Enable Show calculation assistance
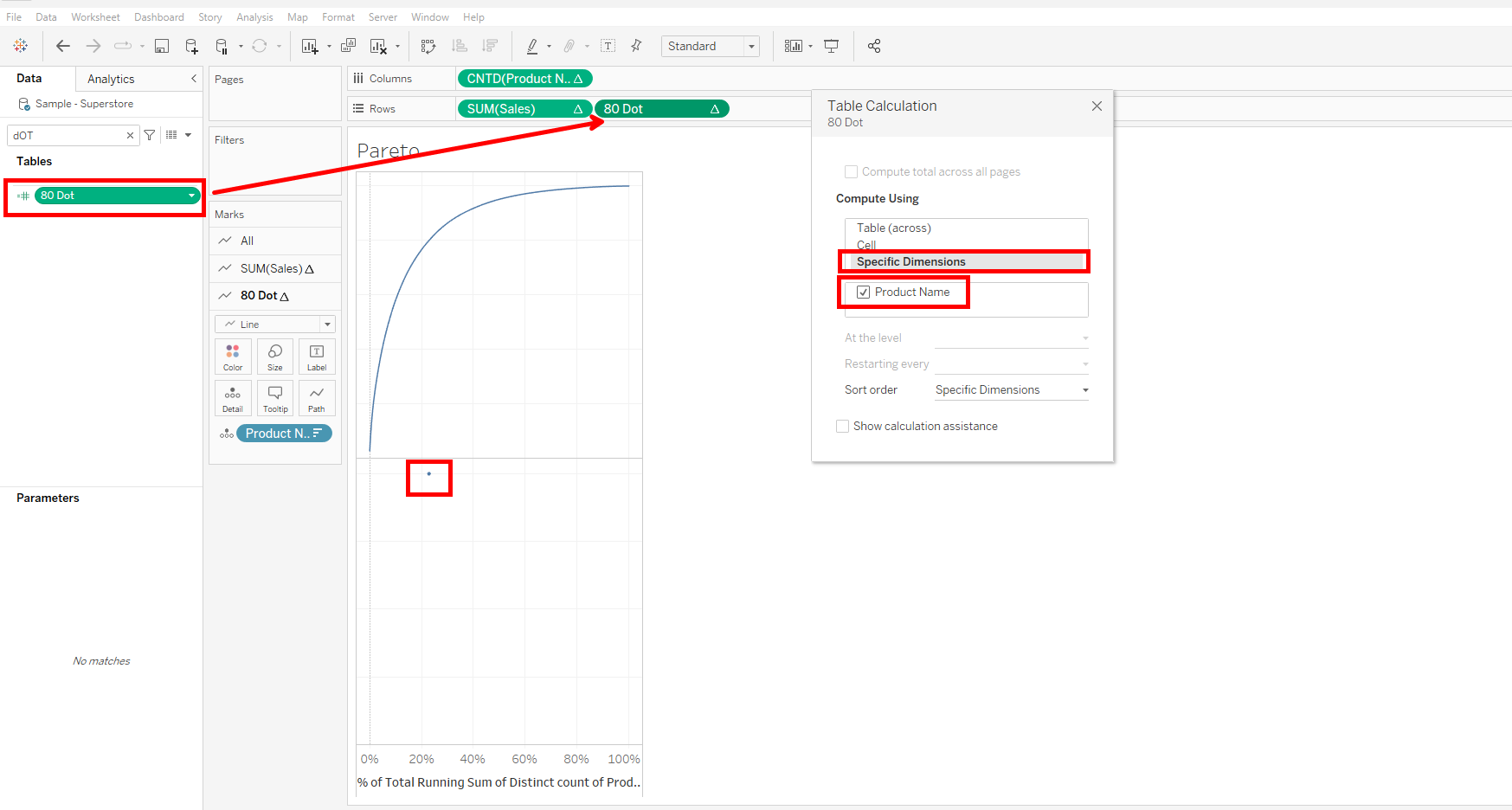The width and height of the screenshot is (1512, 810). click(x=842, y=427)
